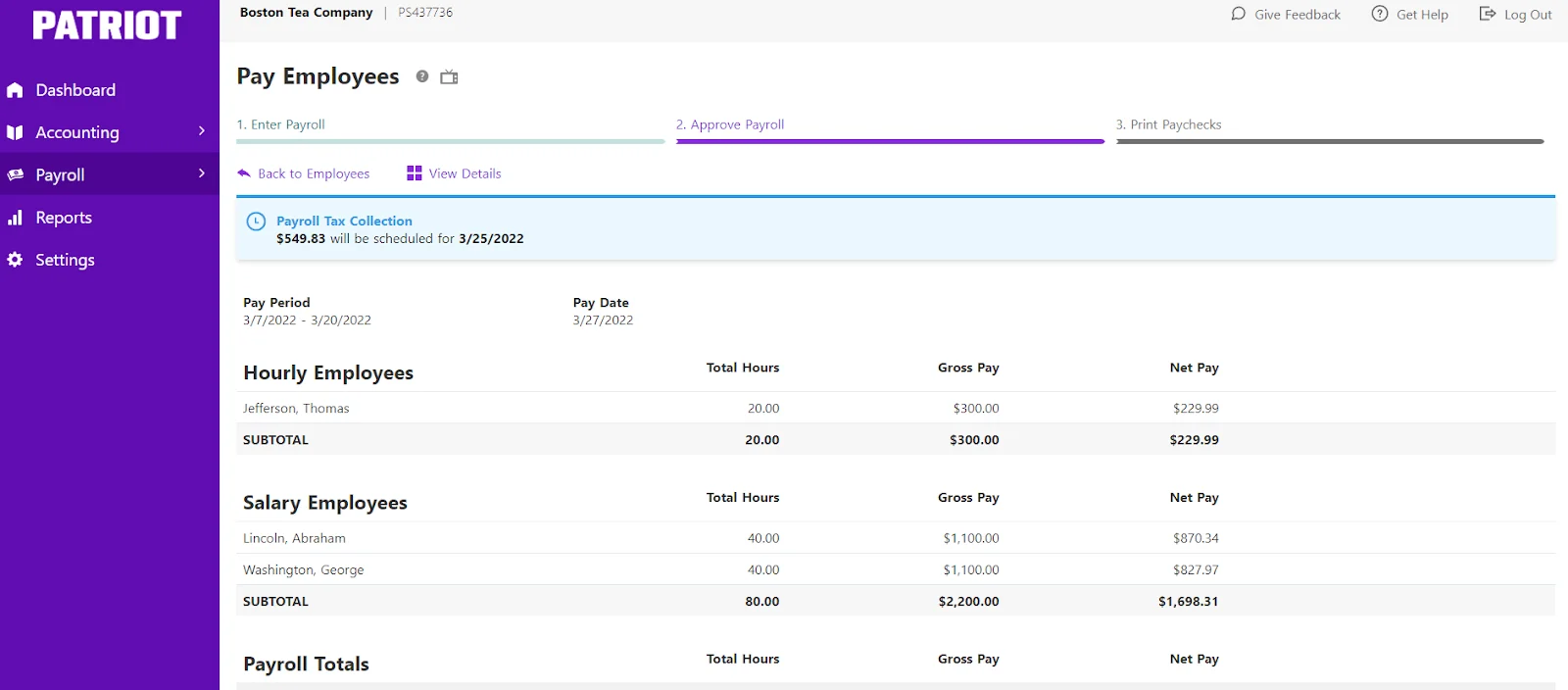1568x690 pixels.
Task: Click the Log Out exit icon
Action: pyautogui.click(x=1488, y=14)
